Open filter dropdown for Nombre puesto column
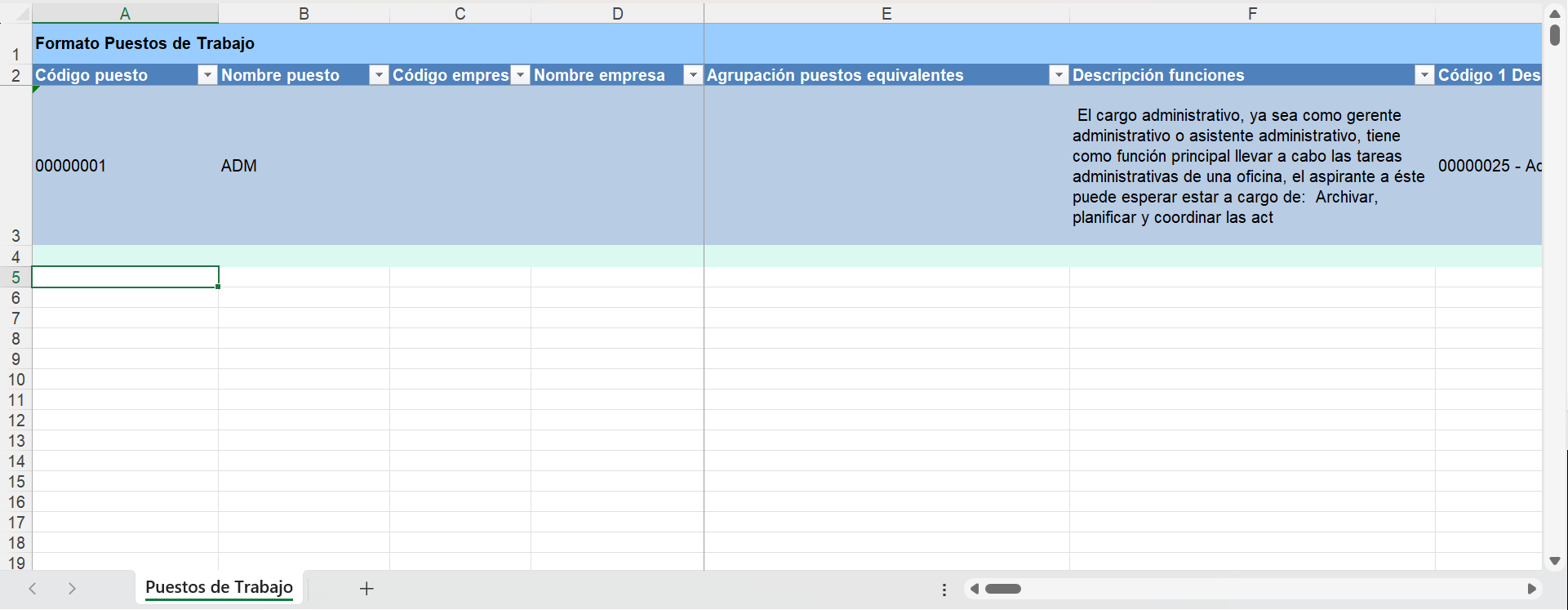This screenshot has width=1568, height=610. 379,75
